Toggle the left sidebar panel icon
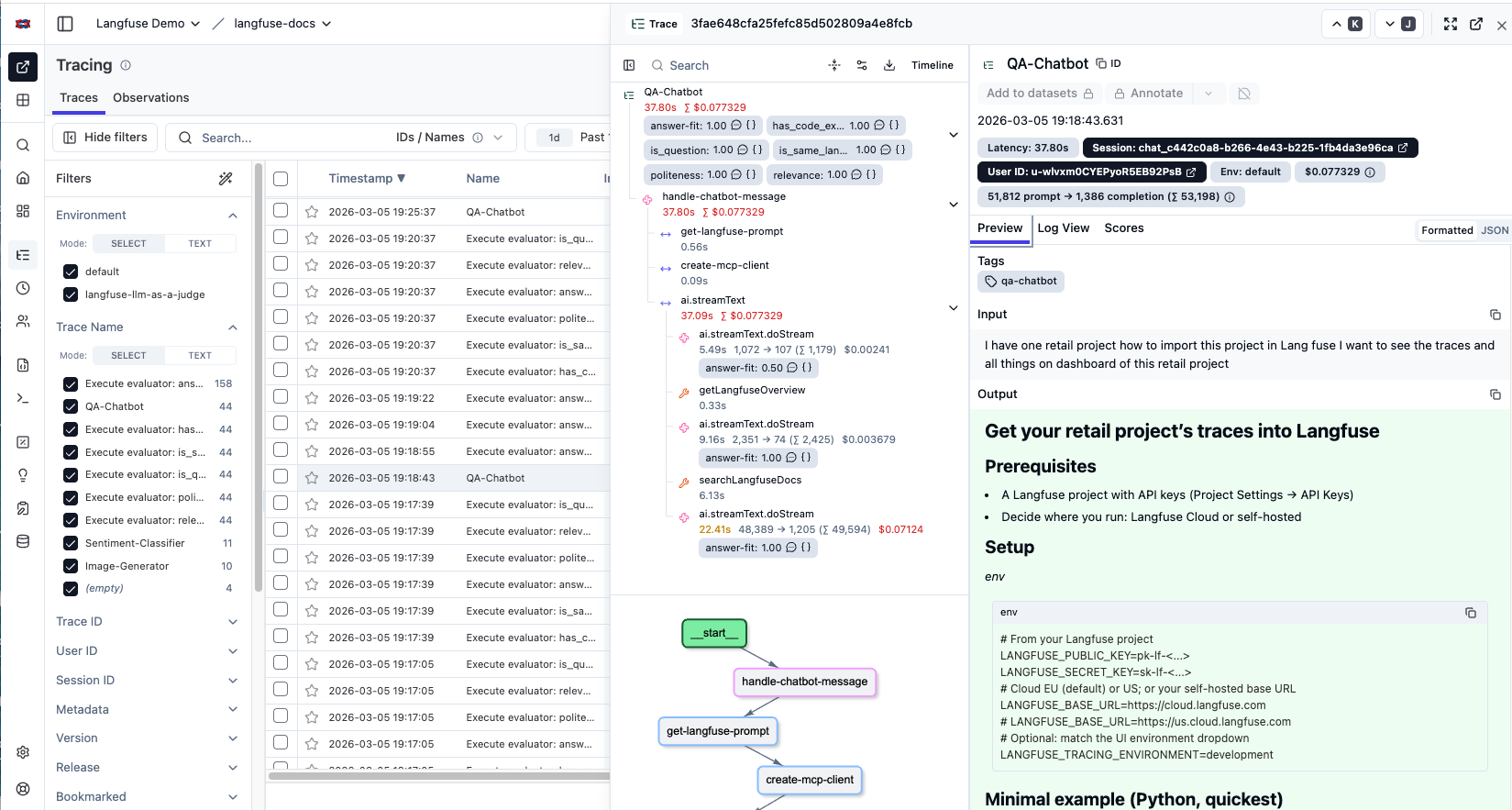1512x810 pixels. coord(65,24)
